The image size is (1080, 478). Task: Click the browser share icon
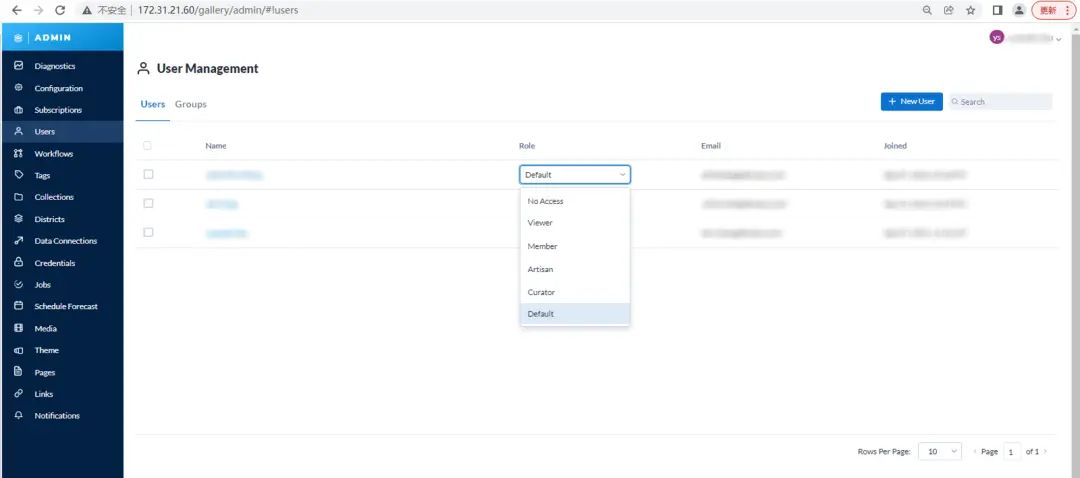[x=949, y=10]
